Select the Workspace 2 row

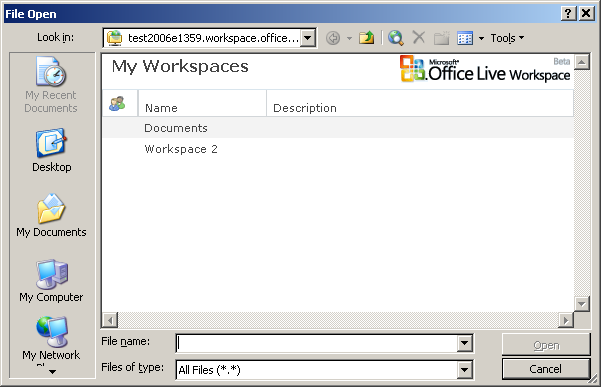(338, 149)
